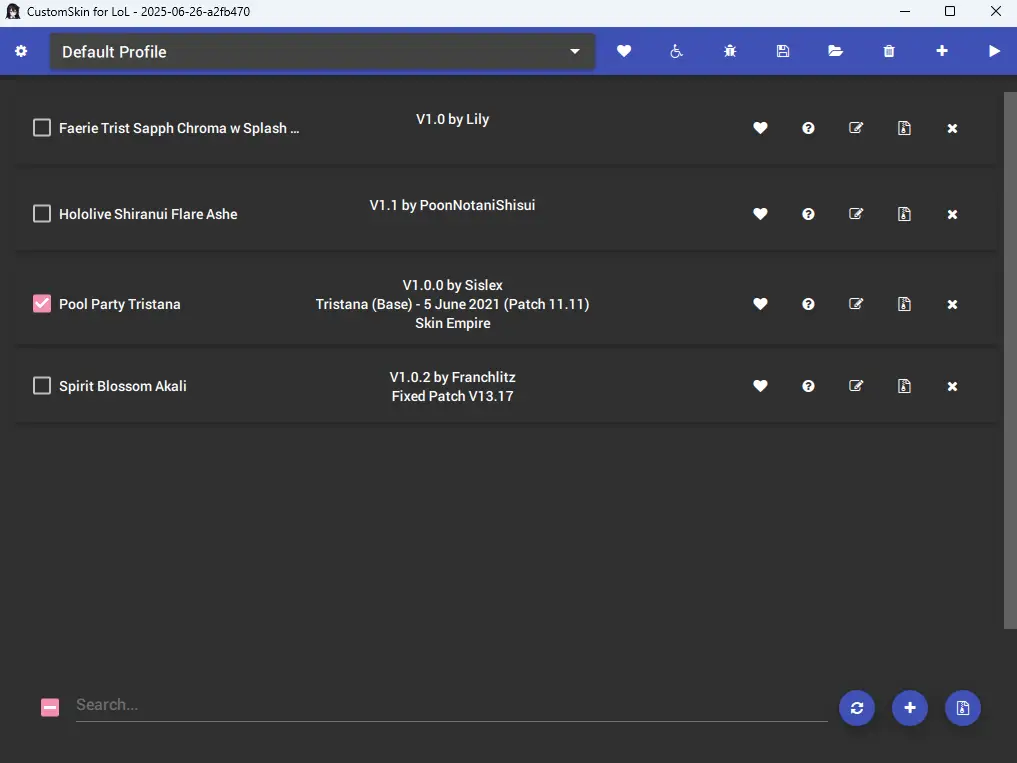Export Pool Party Tristana as zip file
1017x763 pixels.
904,304
